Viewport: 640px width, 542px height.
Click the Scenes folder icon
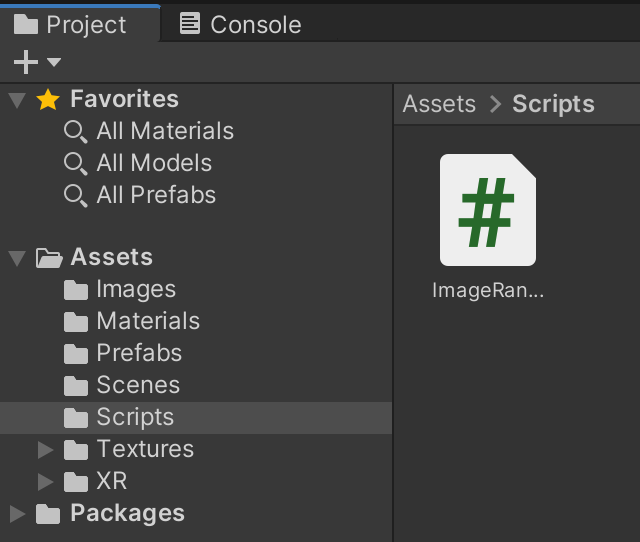coord(76,386)
